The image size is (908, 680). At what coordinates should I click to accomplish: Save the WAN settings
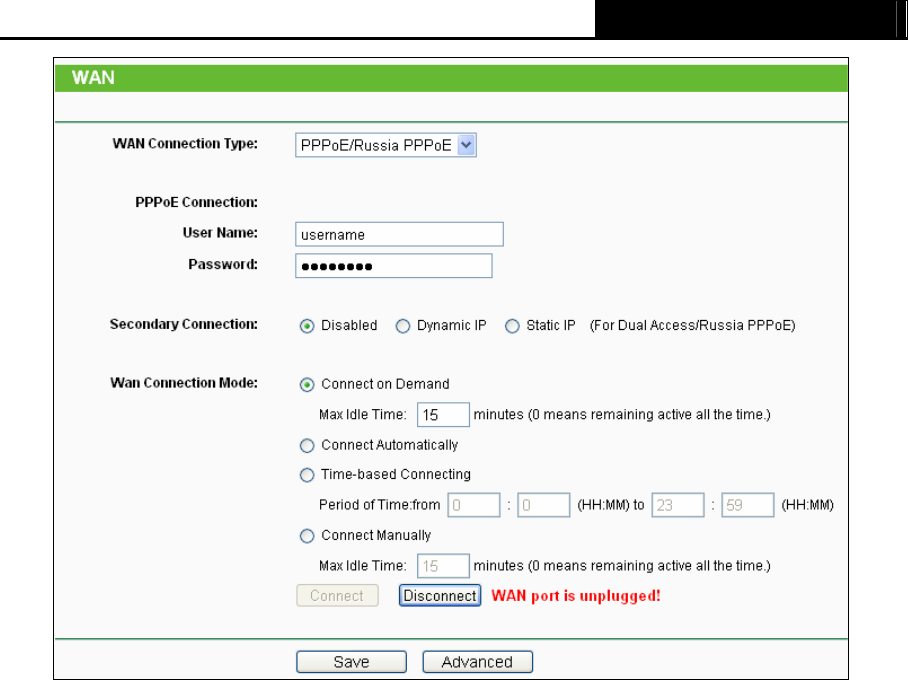click(352, 662)
